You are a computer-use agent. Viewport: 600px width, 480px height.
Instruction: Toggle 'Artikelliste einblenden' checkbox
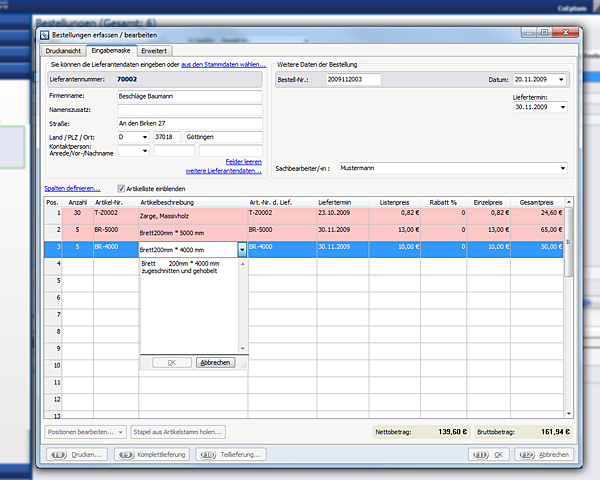[121, 188]
